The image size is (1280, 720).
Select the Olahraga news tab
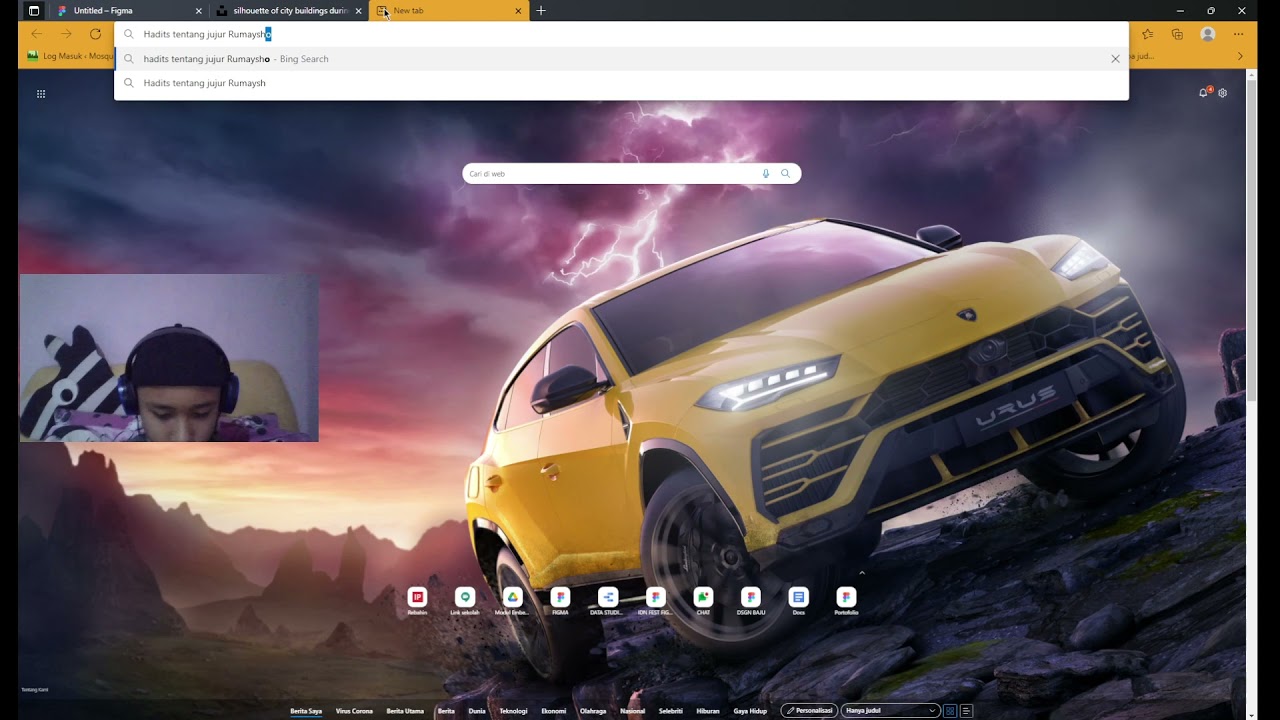coord(593,711)
